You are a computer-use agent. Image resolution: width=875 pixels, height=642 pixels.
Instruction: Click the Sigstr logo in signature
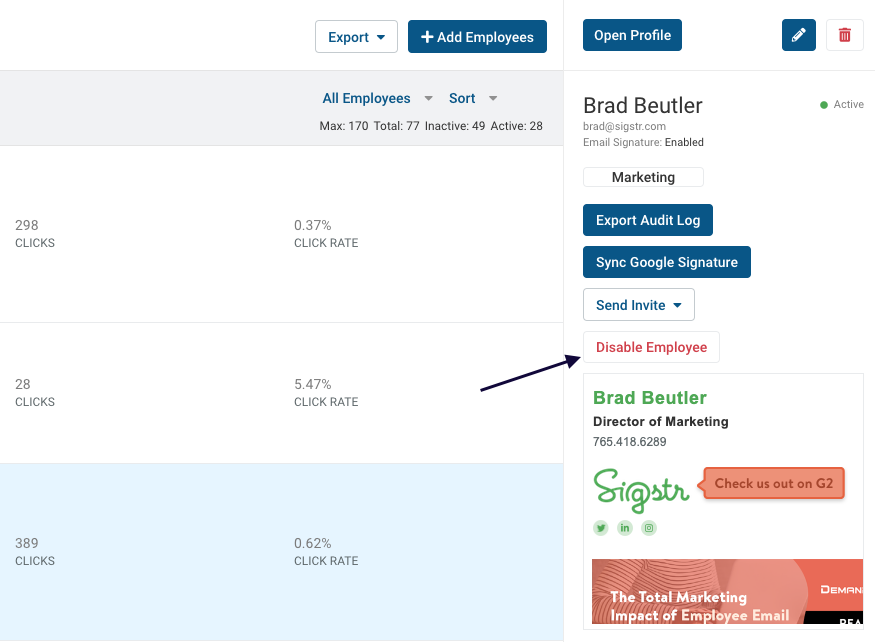tap(641, 490)
